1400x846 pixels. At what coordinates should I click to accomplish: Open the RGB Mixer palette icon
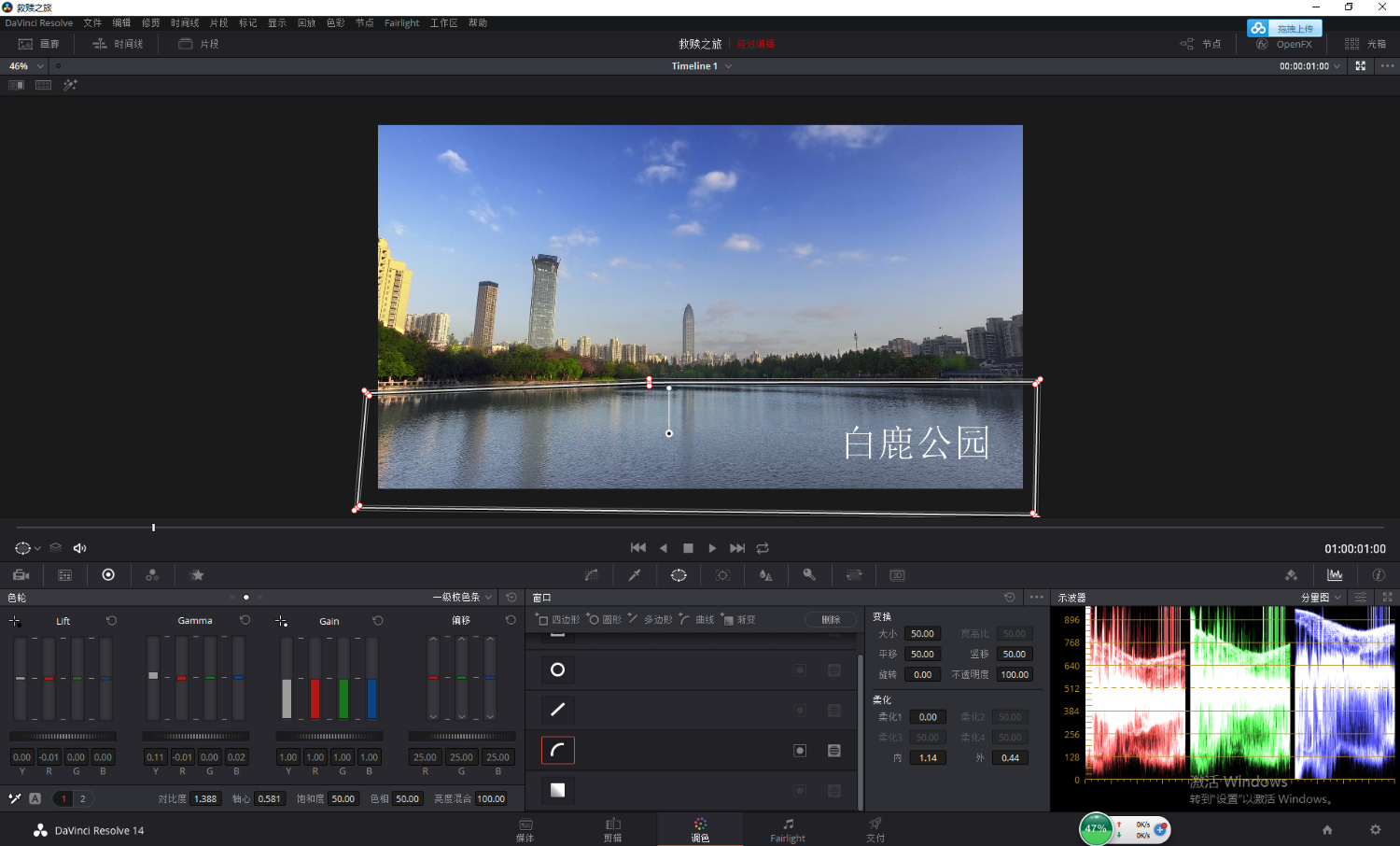click(152, 575)
